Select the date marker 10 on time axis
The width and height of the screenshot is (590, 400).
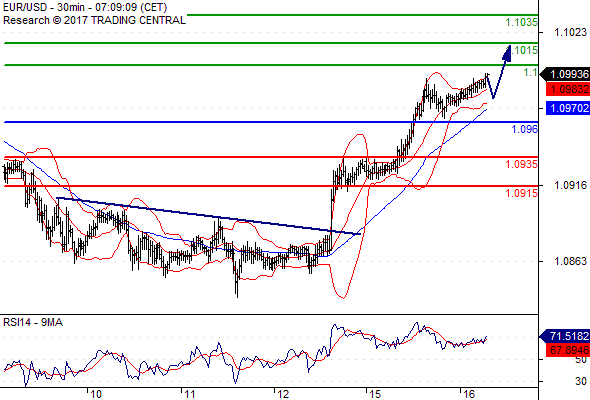(x=96, y=394)
